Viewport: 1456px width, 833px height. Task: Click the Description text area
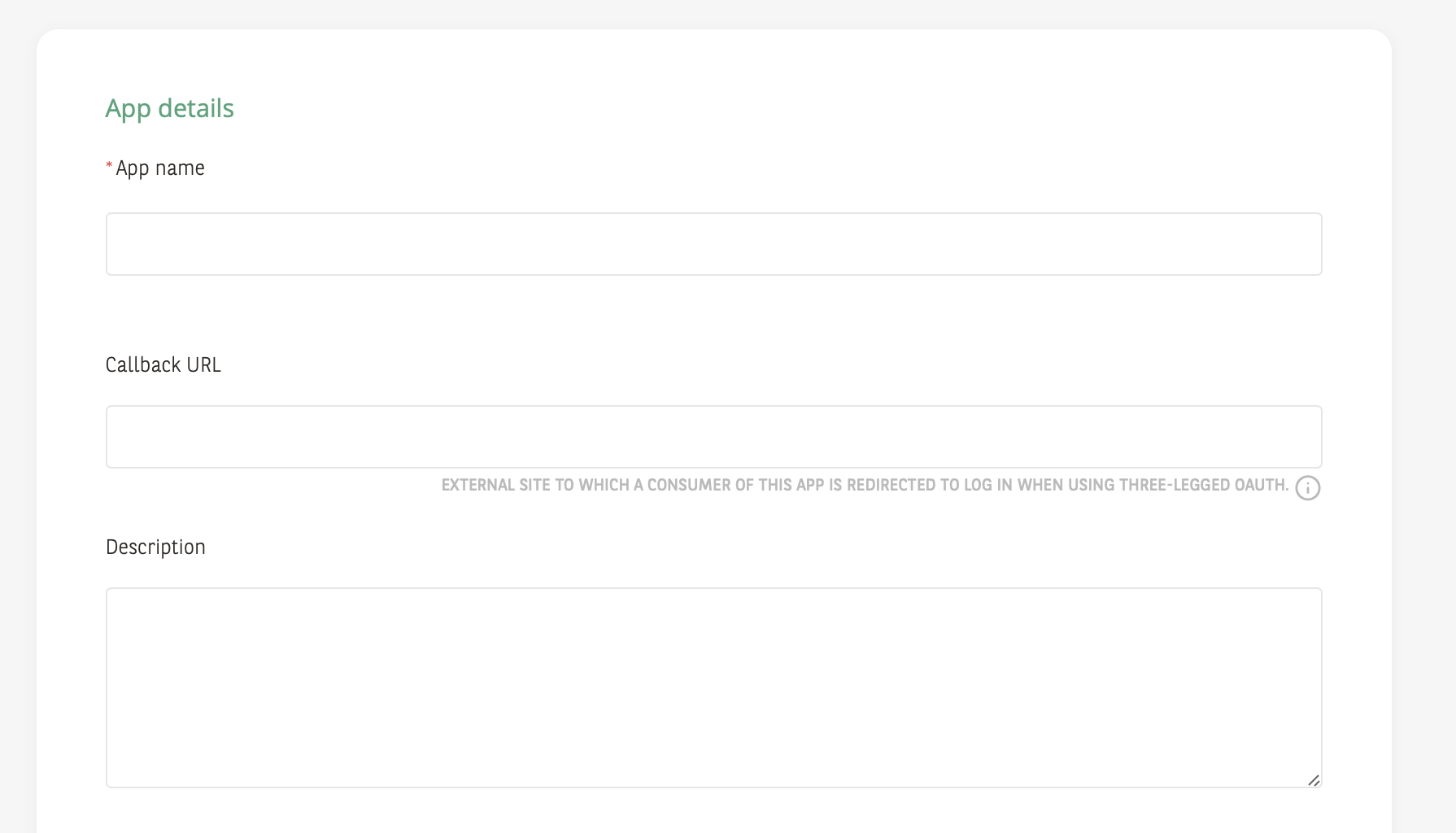coord(713,687)
